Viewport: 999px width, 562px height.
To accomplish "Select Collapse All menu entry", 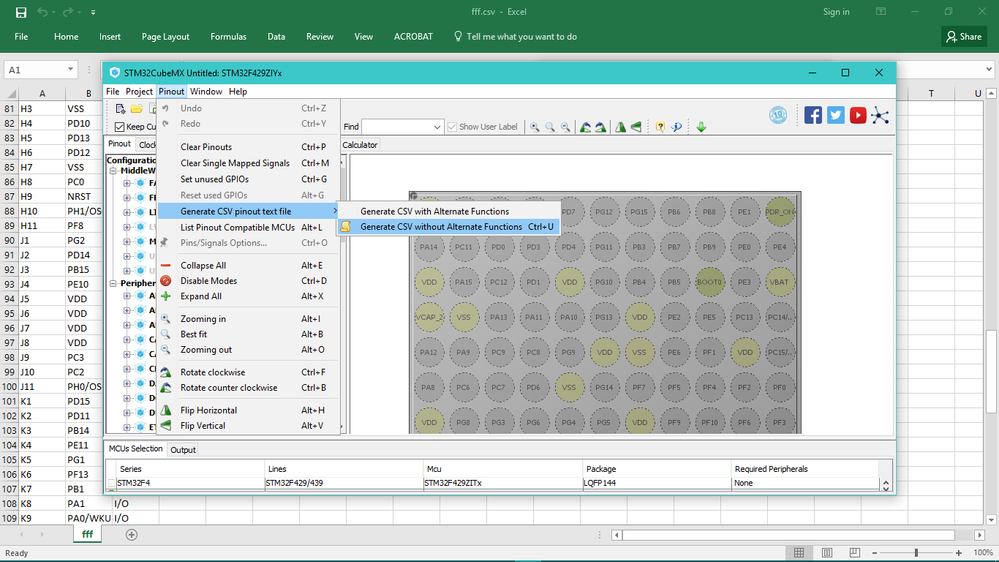I will click(x=248, y=266).
